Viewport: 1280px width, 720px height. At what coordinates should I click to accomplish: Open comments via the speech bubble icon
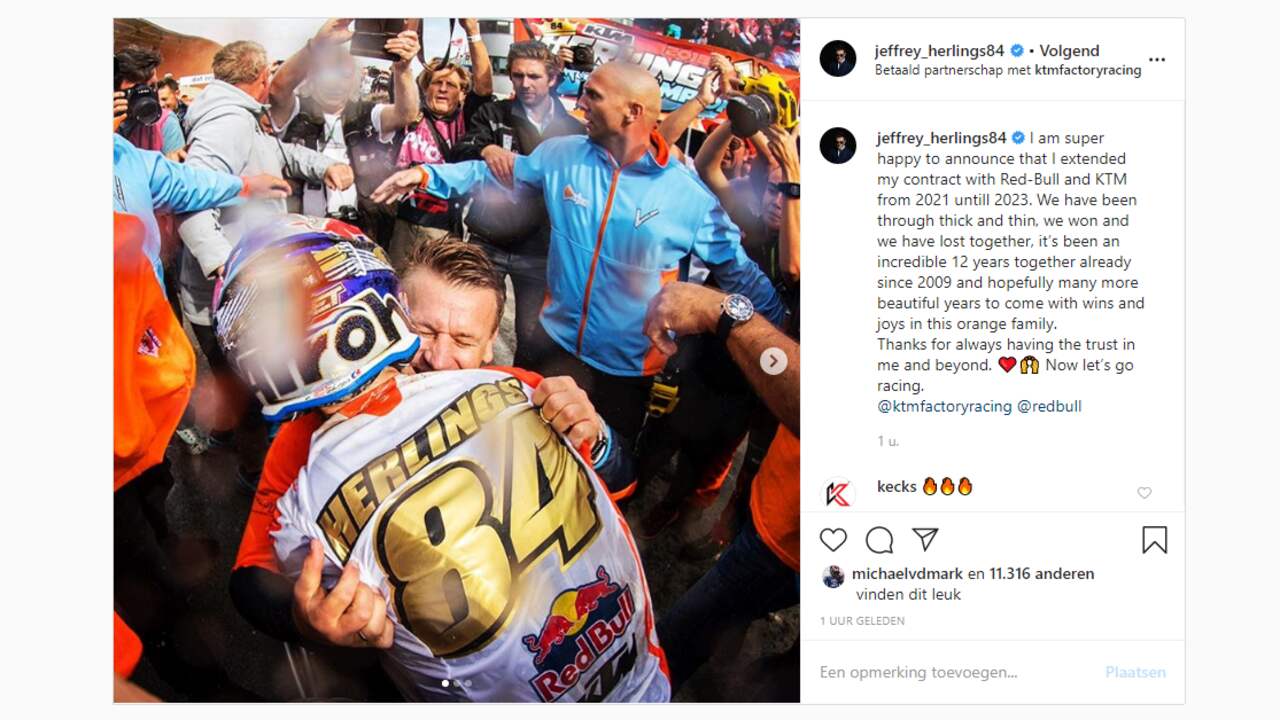click(879, 540)
